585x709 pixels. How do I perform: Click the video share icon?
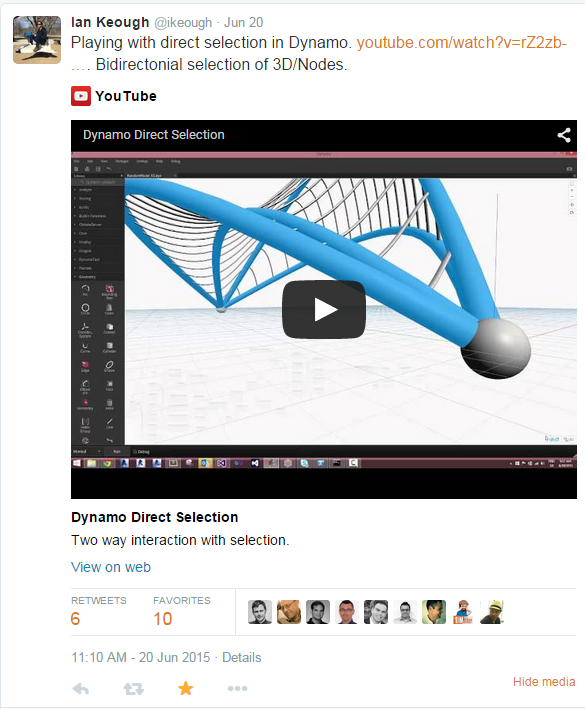(x=563, y=135)
